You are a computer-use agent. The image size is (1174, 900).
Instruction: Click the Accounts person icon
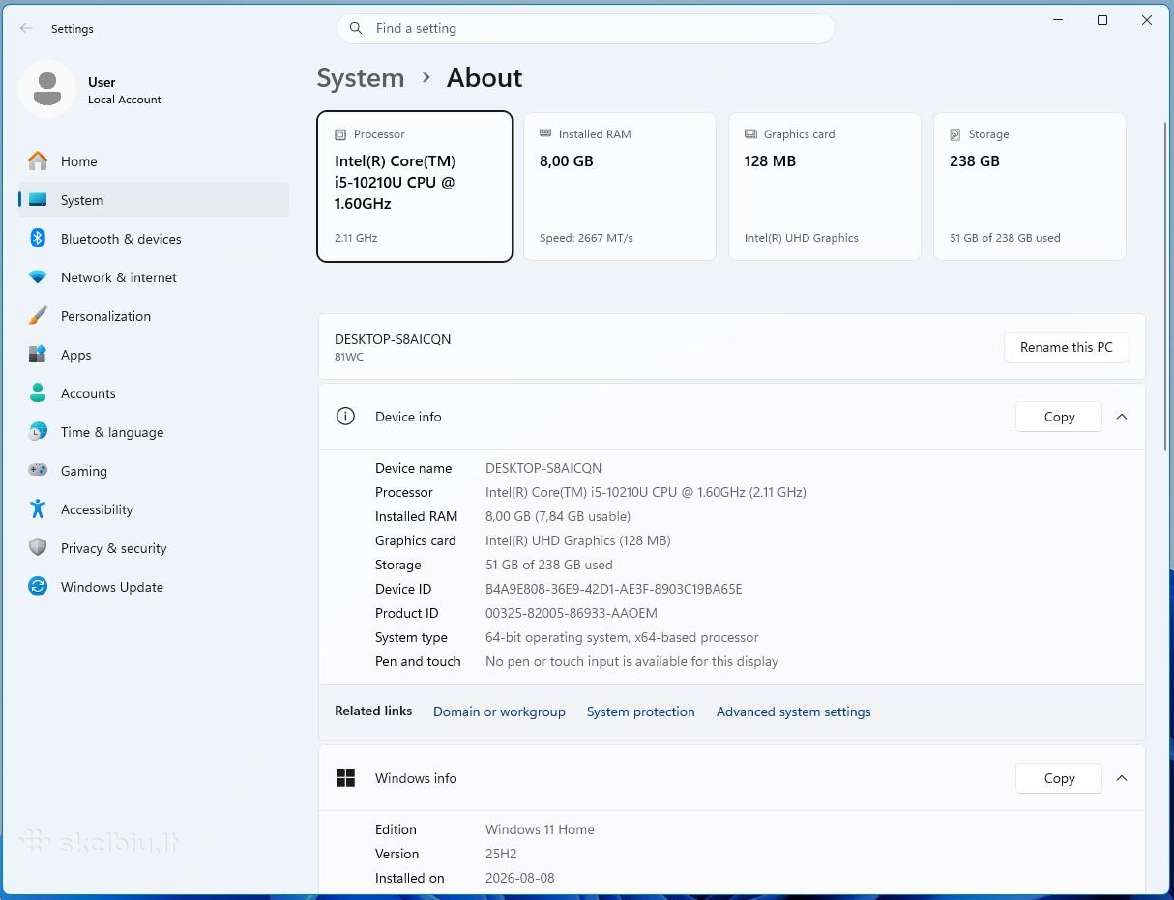click(x=37, y=393)
